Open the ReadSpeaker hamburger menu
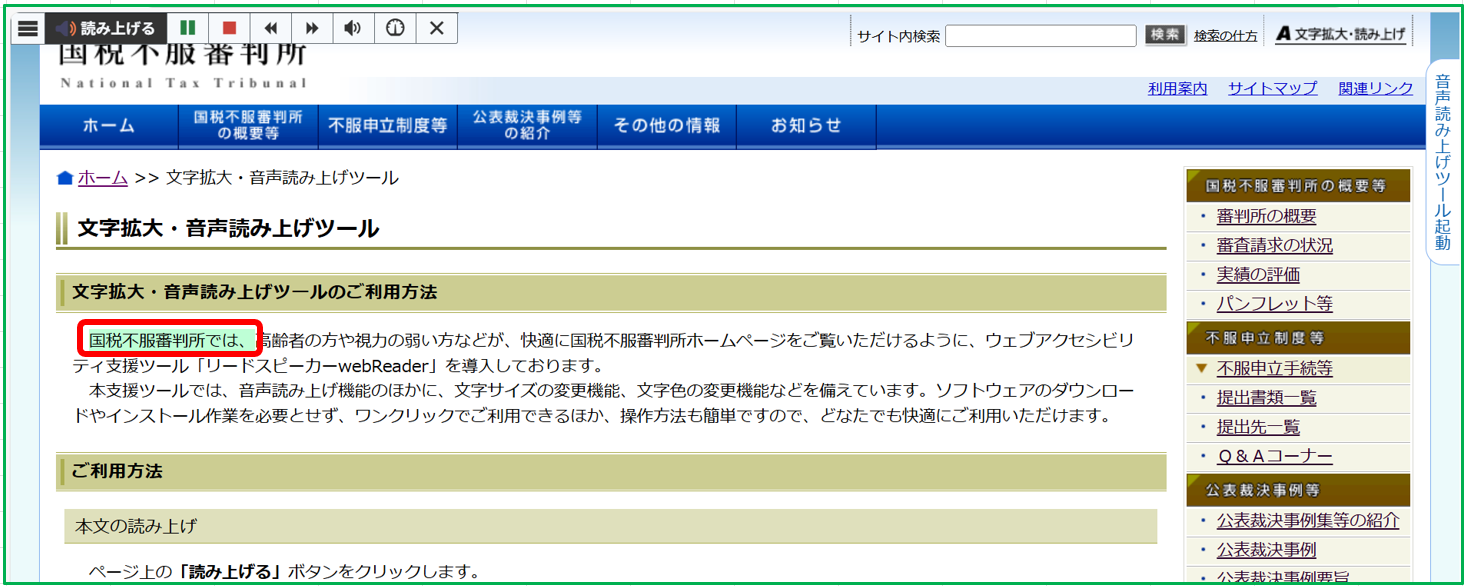The image size is (1464, 586). click(x=28, y=29)
